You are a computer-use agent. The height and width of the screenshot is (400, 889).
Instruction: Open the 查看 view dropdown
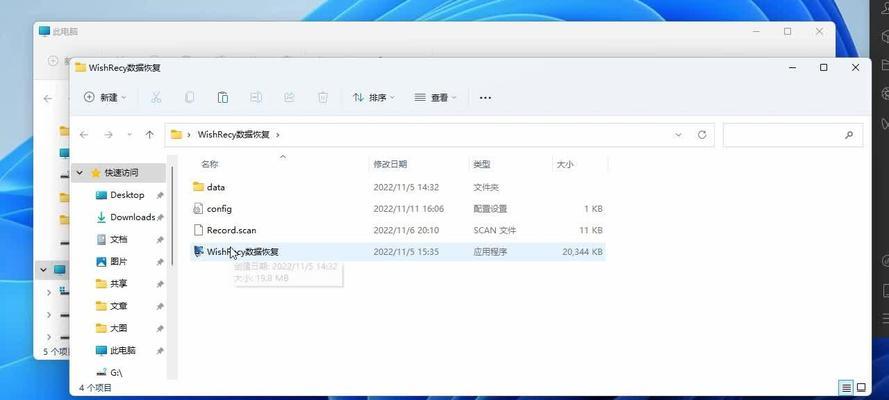coord(435,97)
